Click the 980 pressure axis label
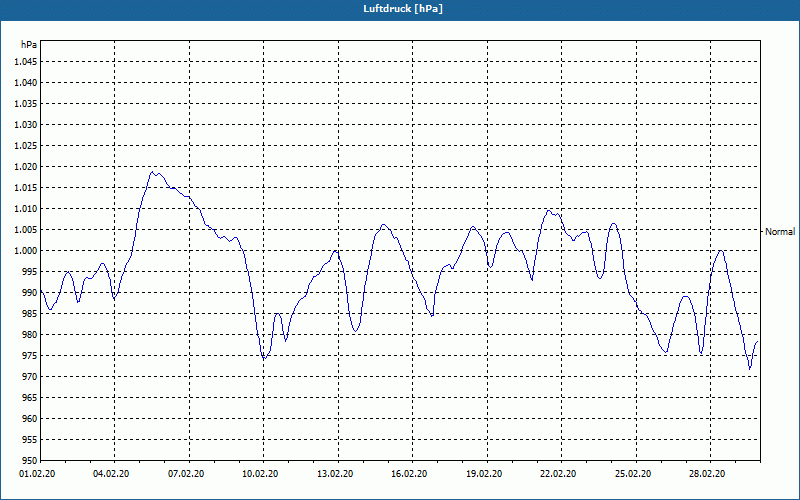 (30, 335)
